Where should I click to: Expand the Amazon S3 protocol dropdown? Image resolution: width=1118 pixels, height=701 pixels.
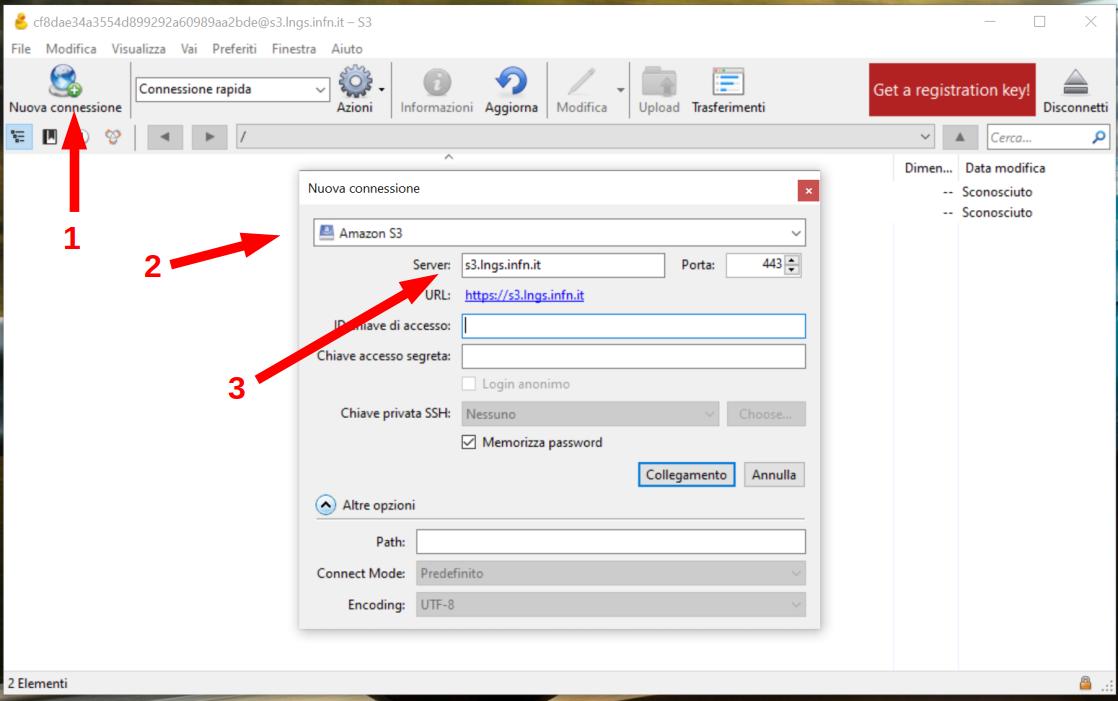tap(558, 232)
